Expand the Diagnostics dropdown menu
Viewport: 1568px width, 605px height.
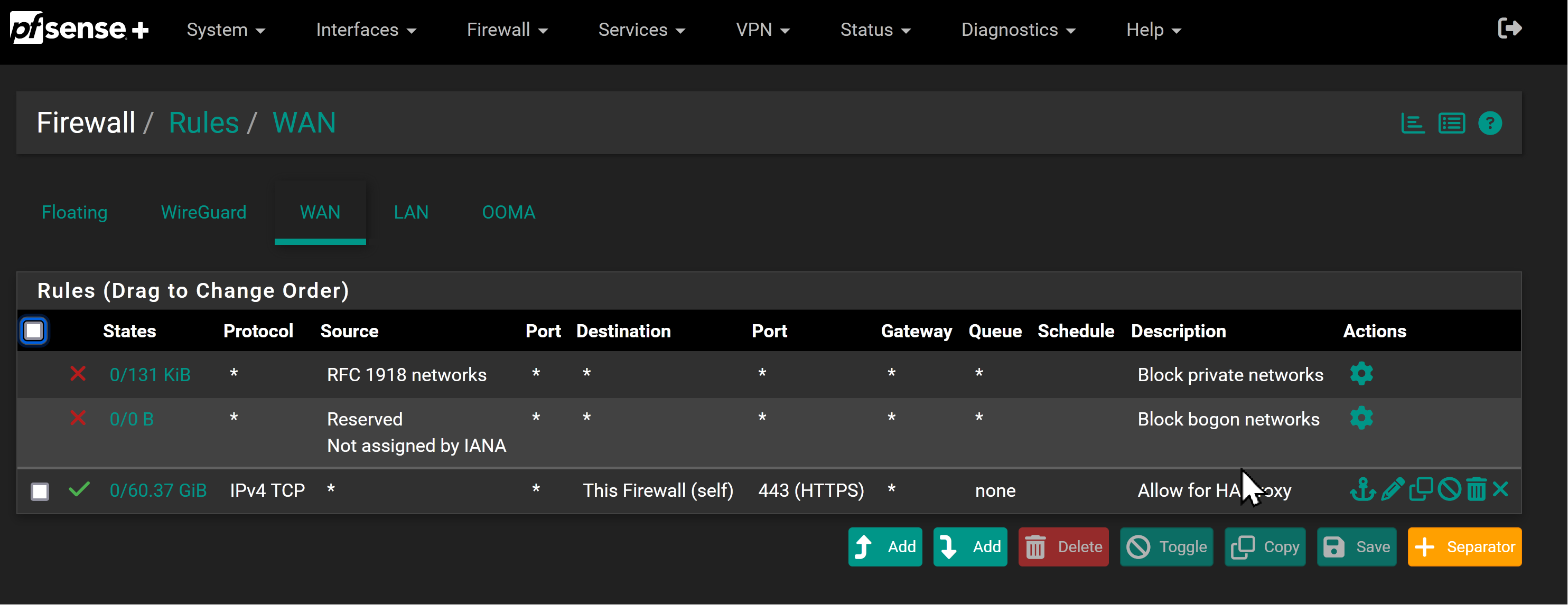pyautogui.click(x=1018, y=30)
